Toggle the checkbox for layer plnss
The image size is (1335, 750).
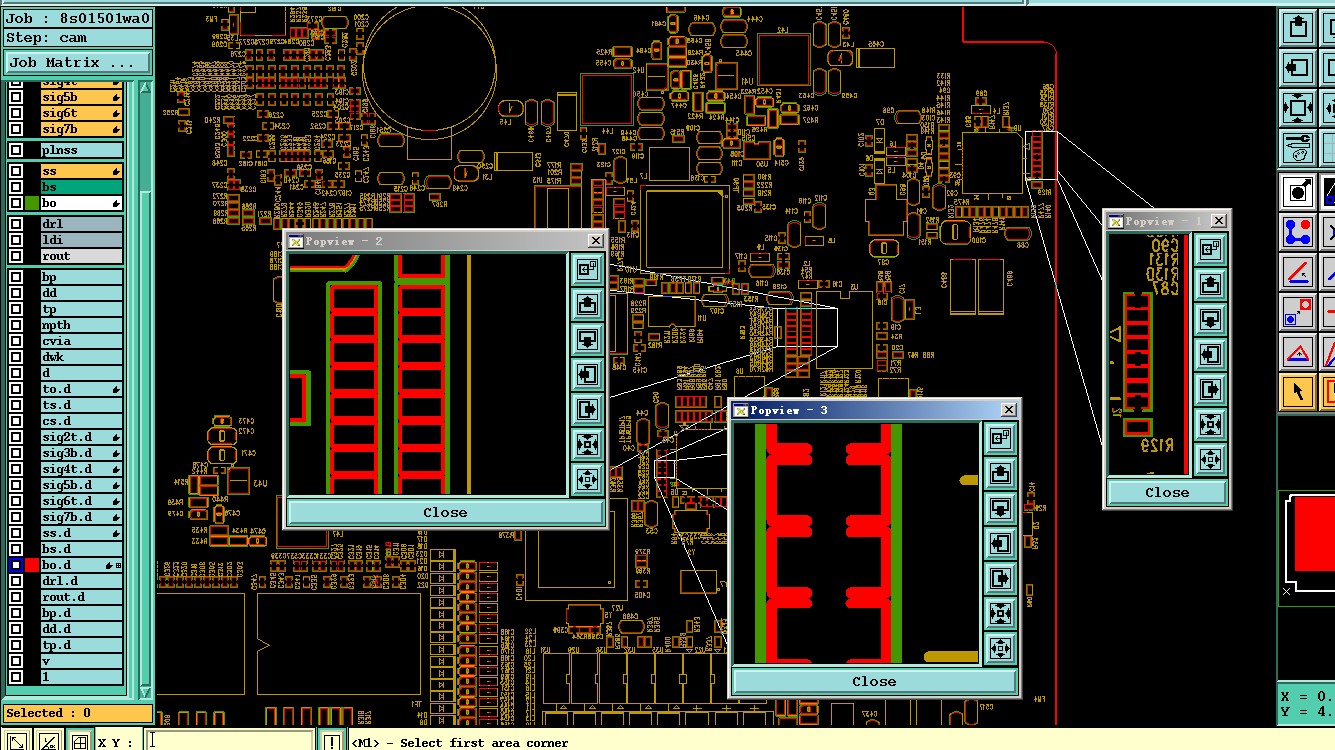pyautogui.click(x=16, y=150)
